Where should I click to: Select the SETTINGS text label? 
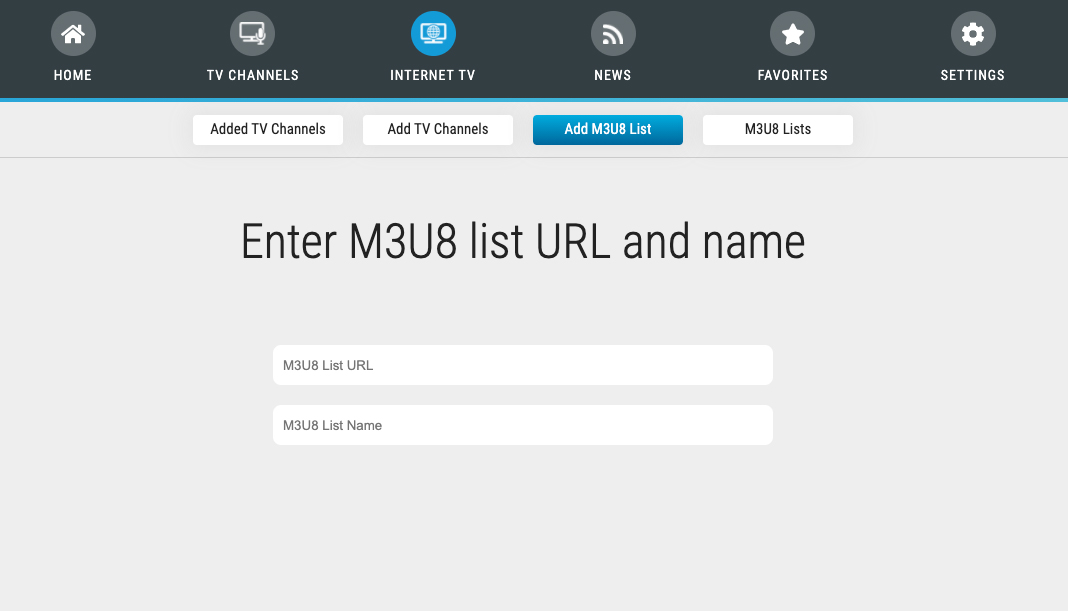(x=972, y=75)
